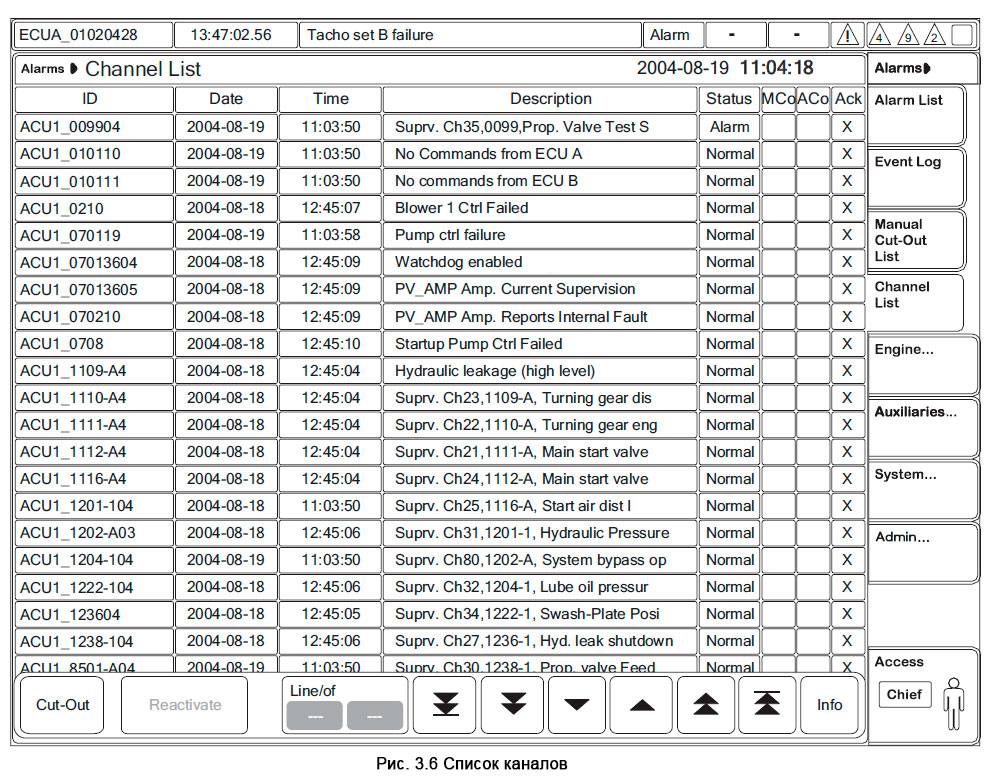Click the single line up arrow
Screen dimensions: 996x776
click(642, 705)
